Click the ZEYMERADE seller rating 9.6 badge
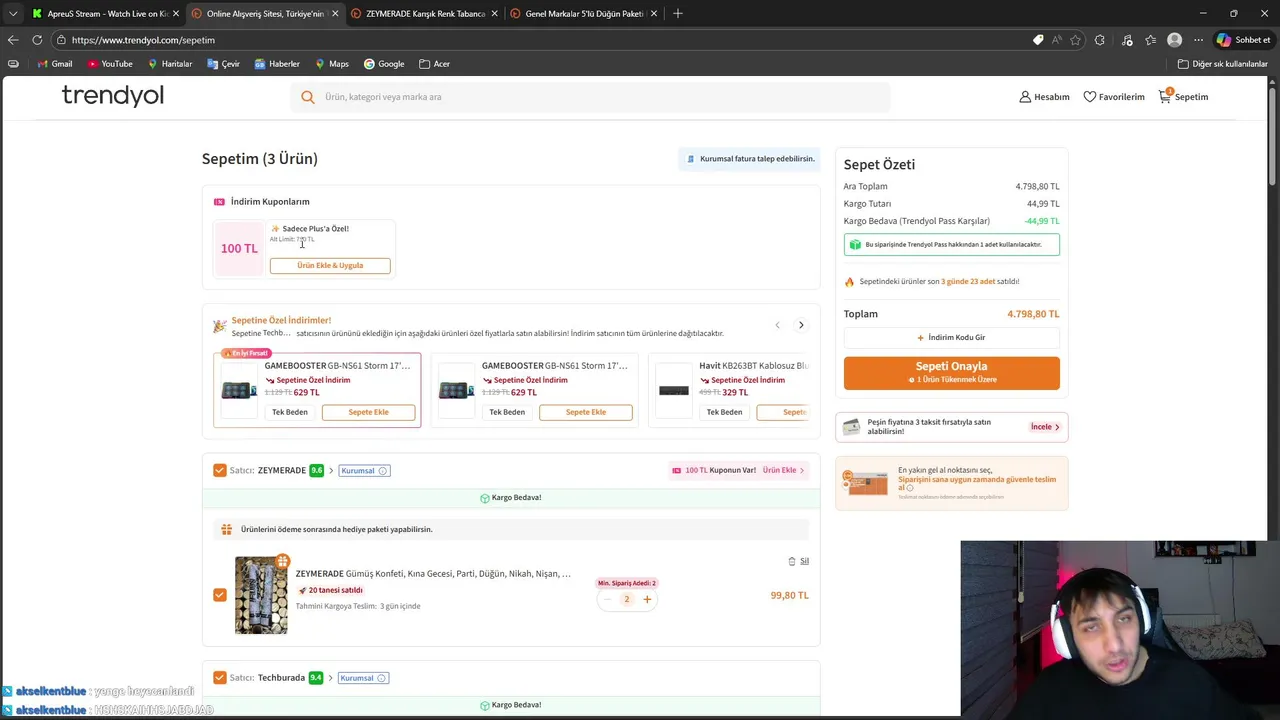Viewport: 1280px width, 720px height. 317,470
